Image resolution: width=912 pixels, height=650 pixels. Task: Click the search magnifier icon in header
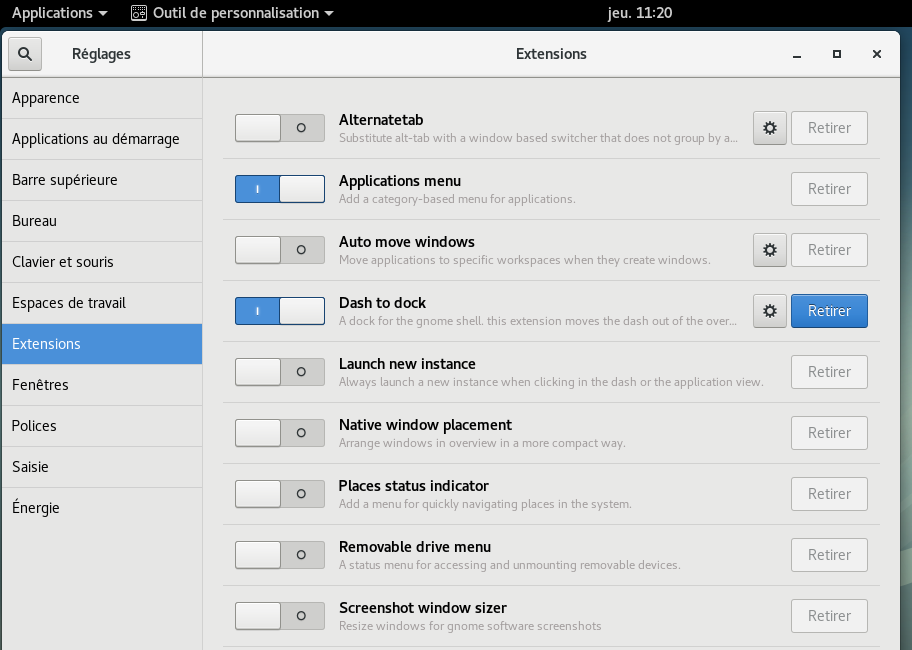coord(25,54)
